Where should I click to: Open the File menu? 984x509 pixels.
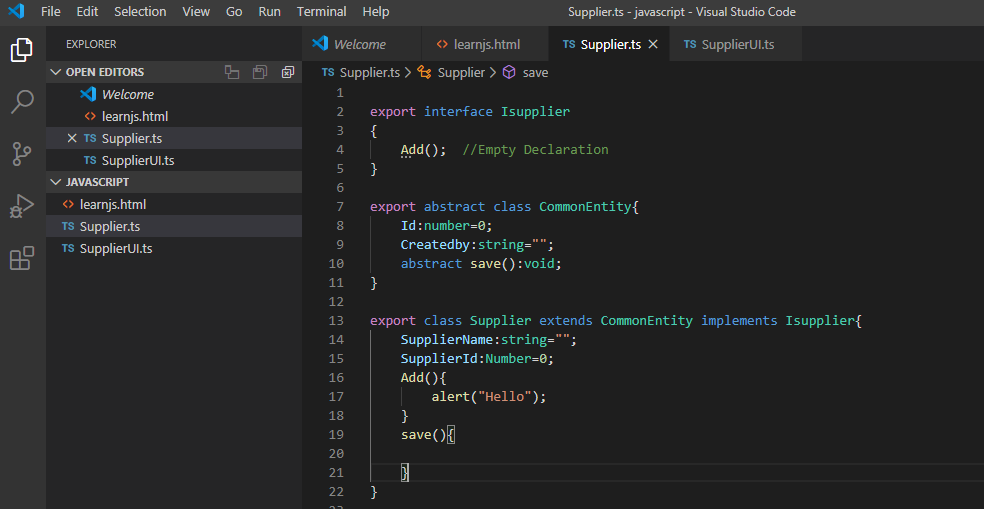click(51, 12)
